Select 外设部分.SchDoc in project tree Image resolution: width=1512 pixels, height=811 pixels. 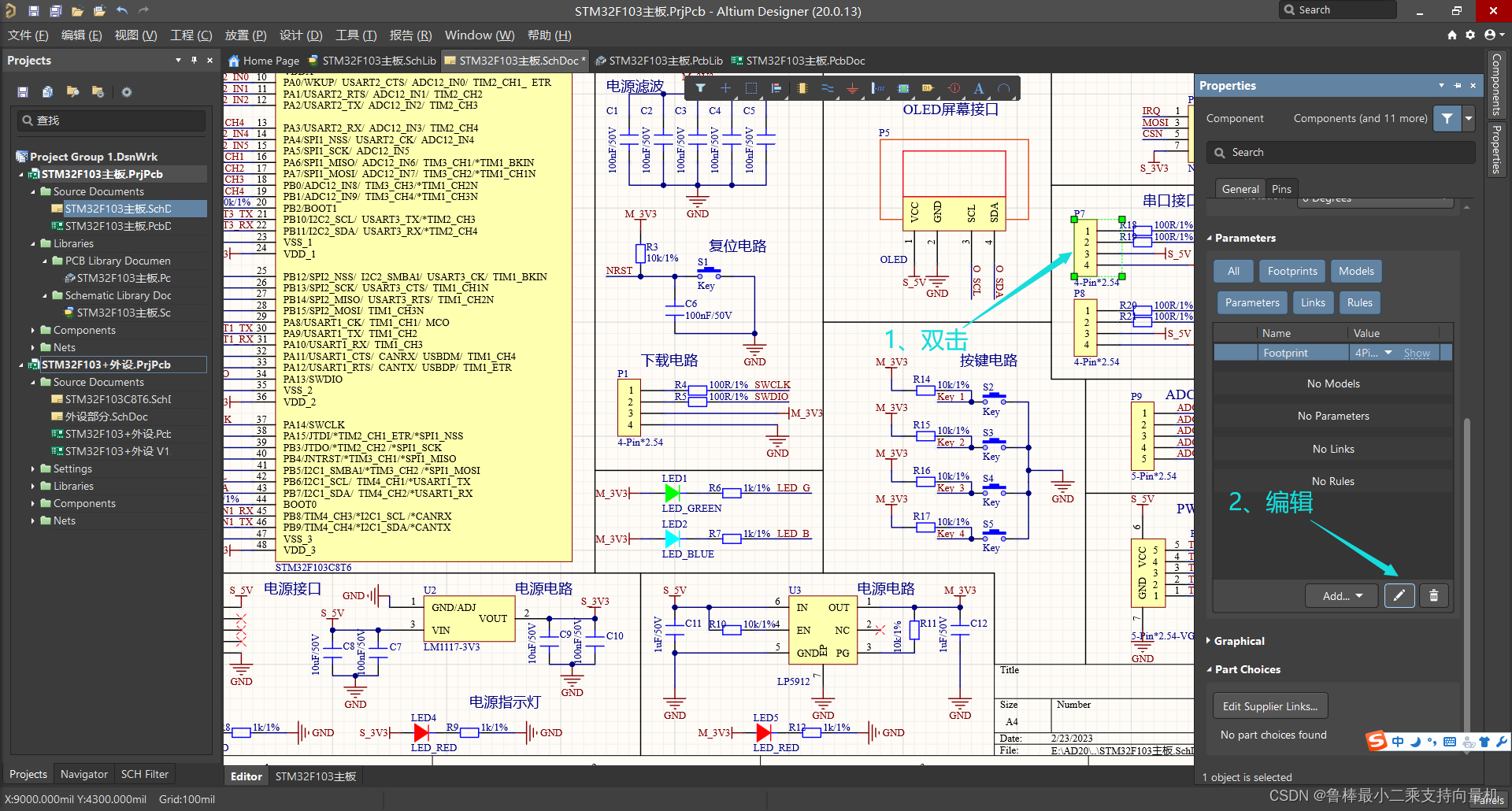[106, 417]
